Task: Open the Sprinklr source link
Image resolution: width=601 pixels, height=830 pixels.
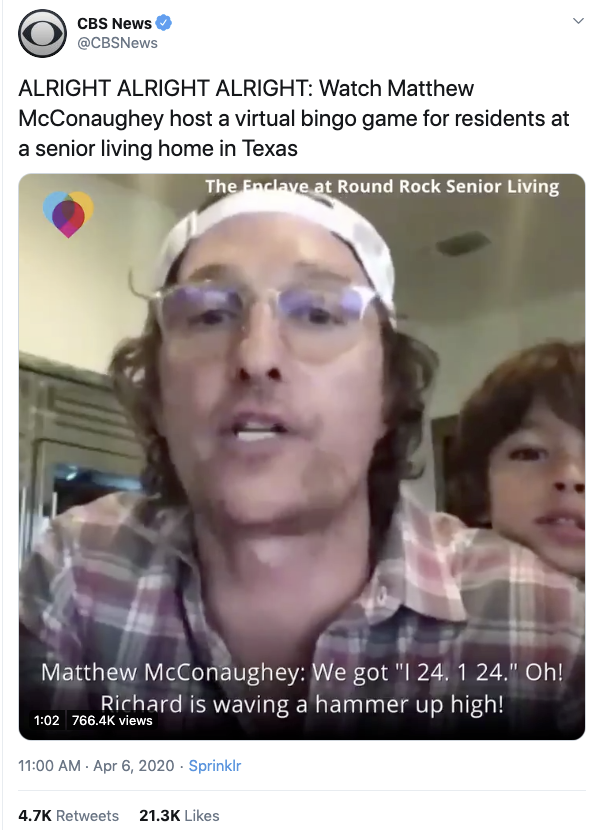Action: tap(214, 765)
